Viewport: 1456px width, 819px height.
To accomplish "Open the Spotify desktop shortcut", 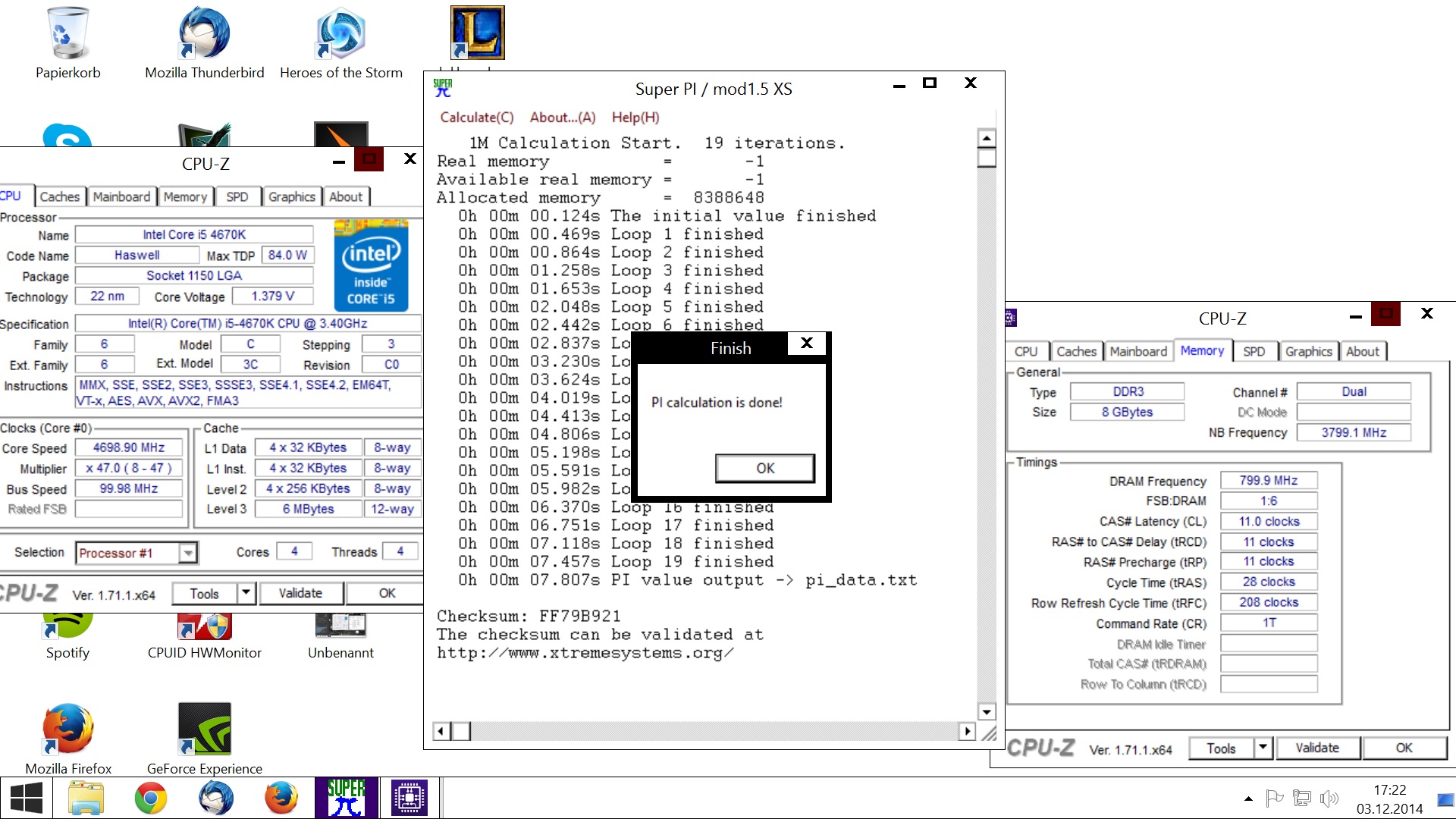I will 67,637.
